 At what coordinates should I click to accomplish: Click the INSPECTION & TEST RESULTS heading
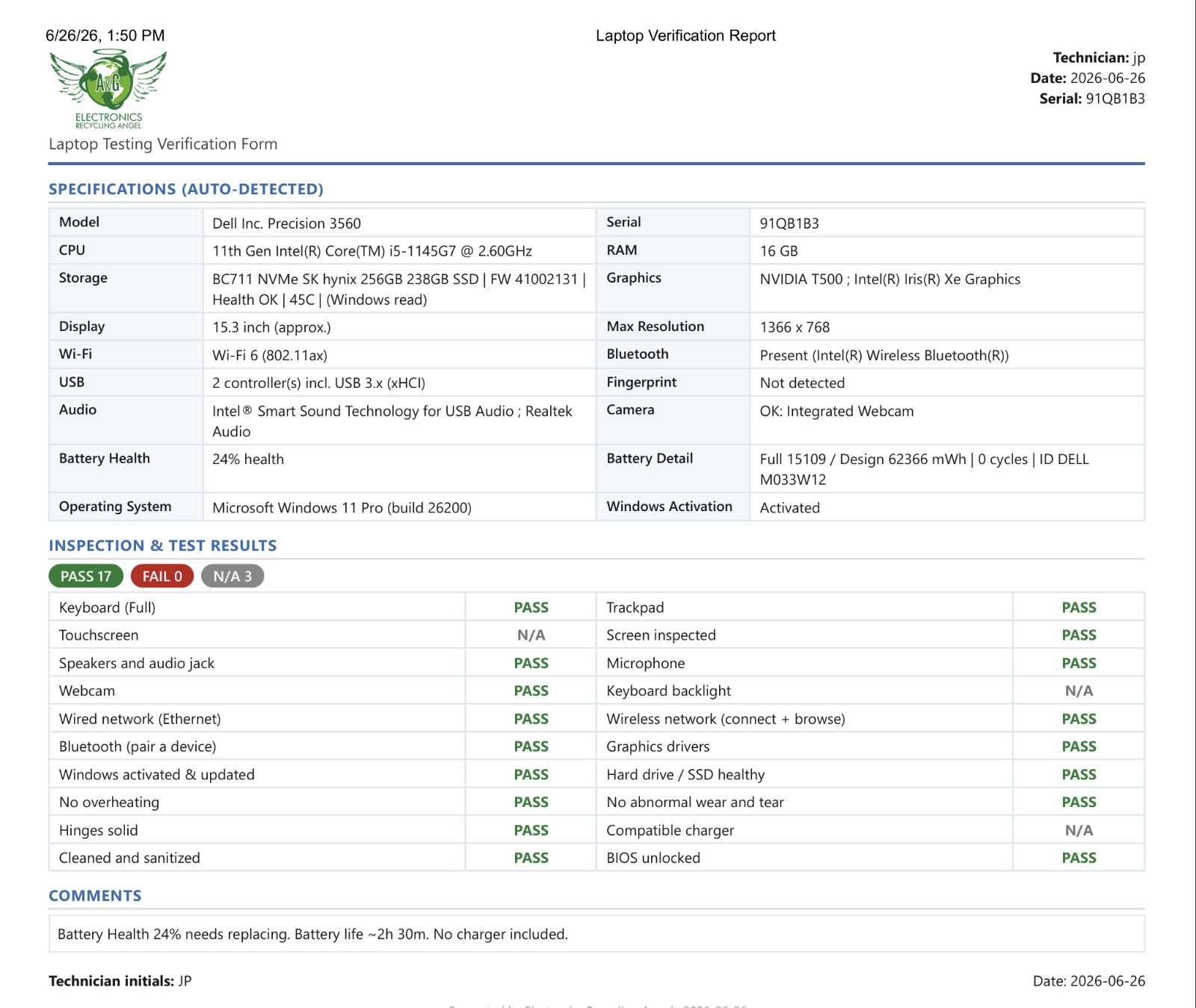tap(163, 545)
